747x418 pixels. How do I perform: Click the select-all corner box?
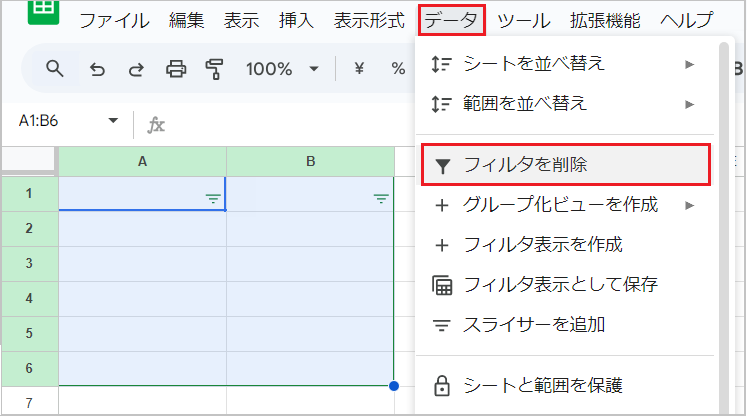[29, 160]
